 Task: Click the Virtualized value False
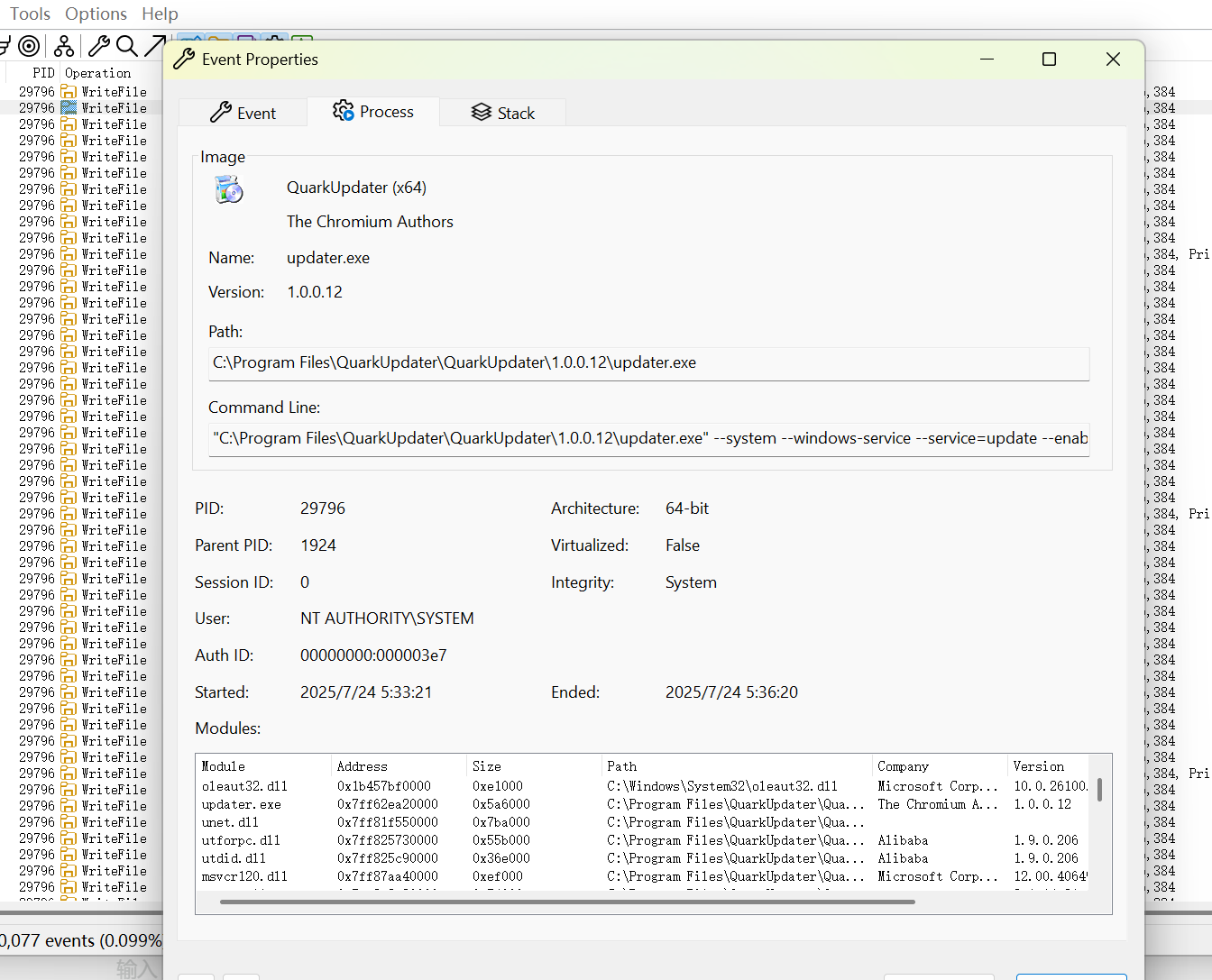pos(683,545)
